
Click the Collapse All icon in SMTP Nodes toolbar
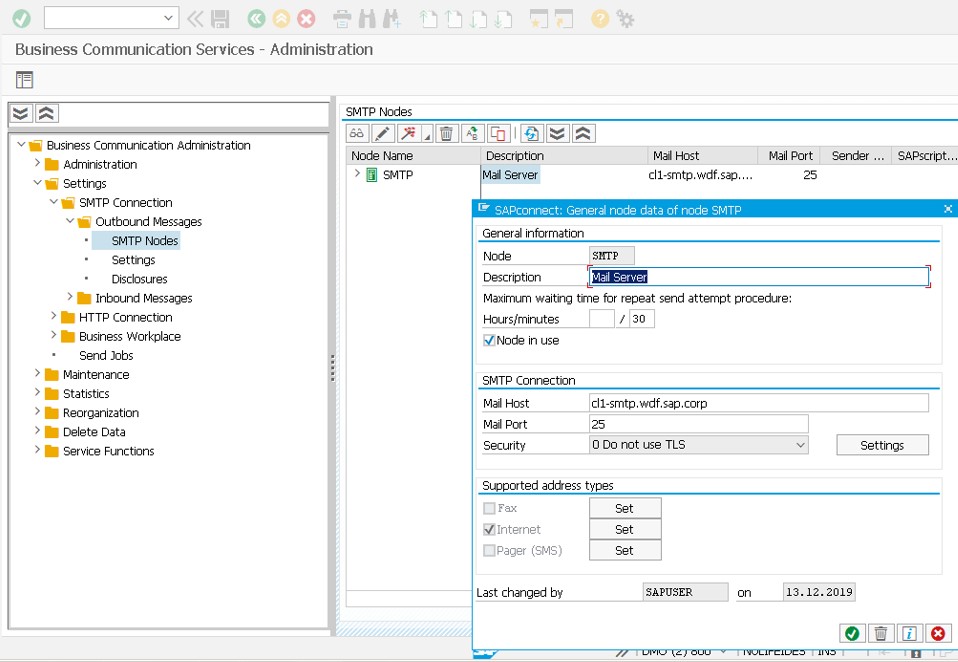583,133
